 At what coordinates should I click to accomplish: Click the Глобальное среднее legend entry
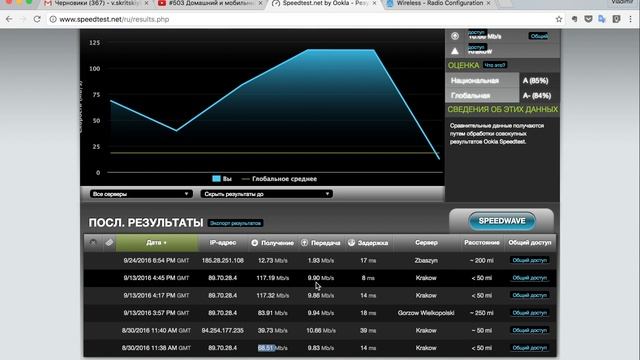pyautogui.click(x=280, y=179)
